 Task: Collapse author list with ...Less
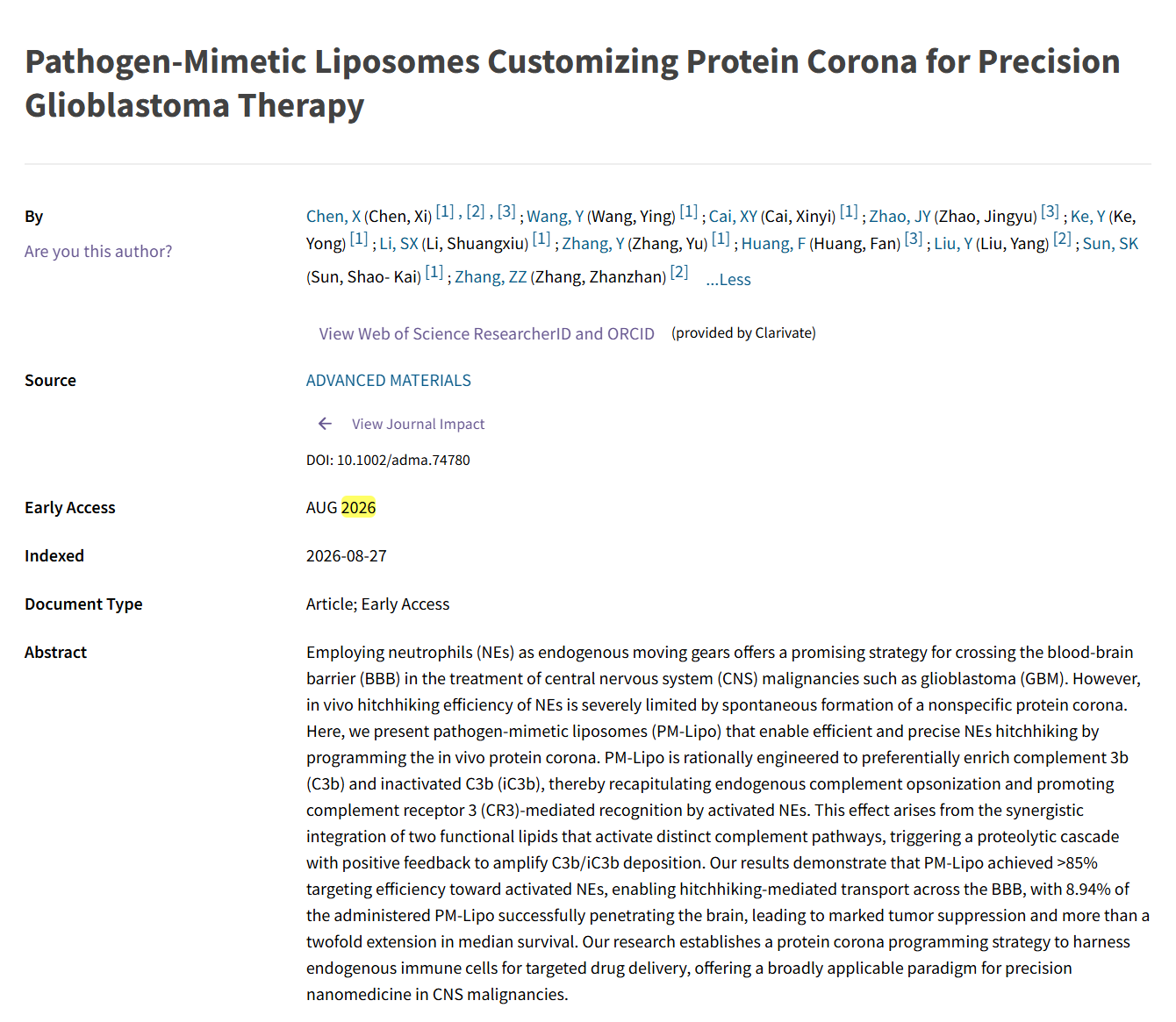(728, 279)
